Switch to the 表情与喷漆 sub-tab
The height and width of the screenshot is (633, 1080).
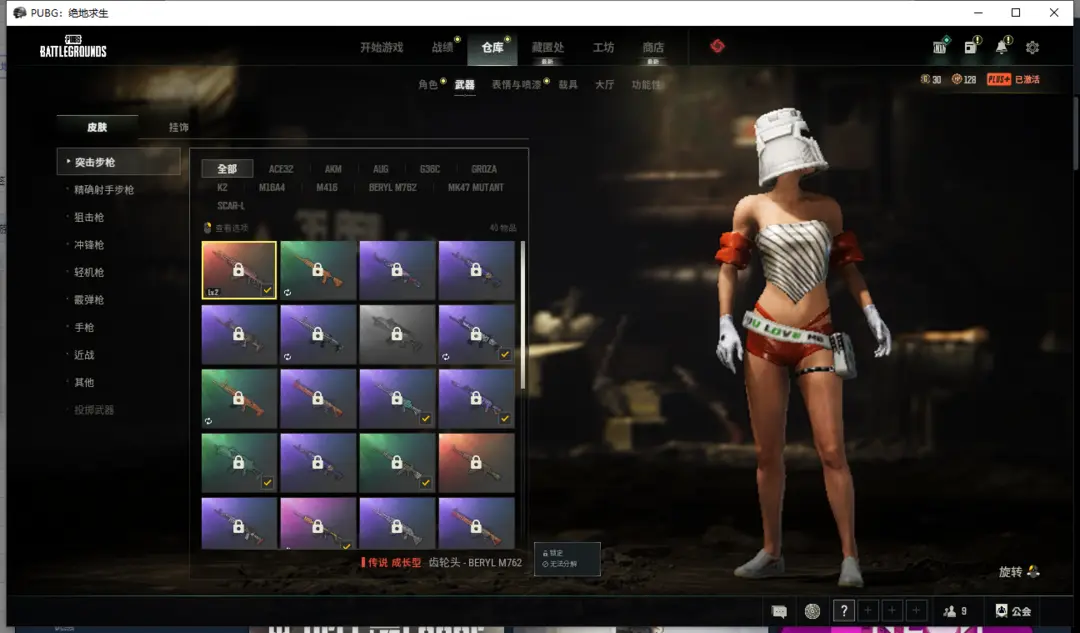click(x=516, y=84)
